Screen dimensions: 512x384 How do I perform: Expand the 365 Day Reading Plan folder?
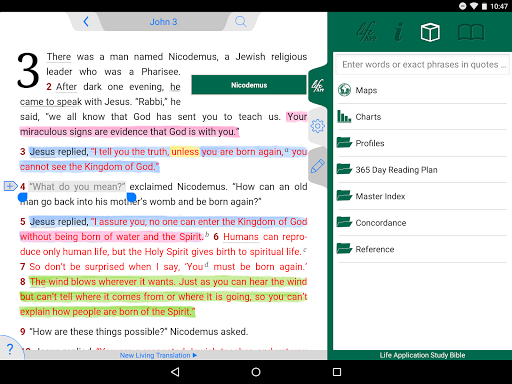422,170
